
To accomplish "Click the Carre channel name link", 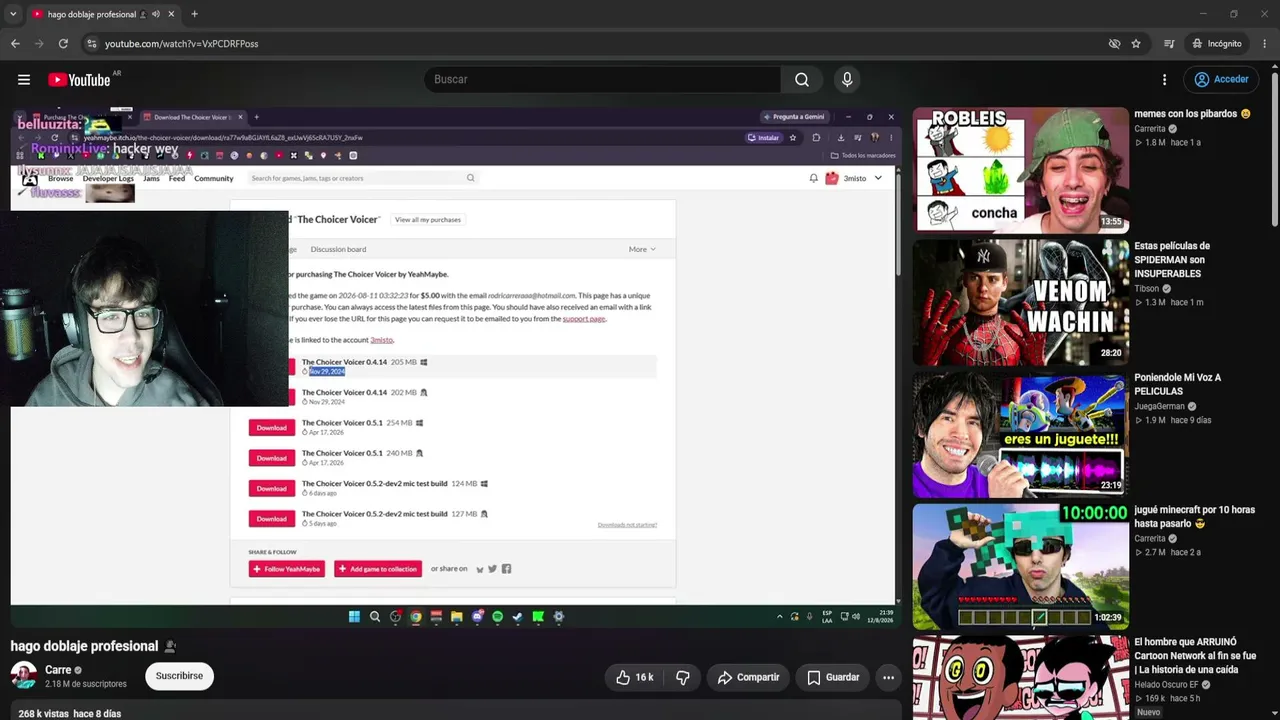I will pos(58,670).
